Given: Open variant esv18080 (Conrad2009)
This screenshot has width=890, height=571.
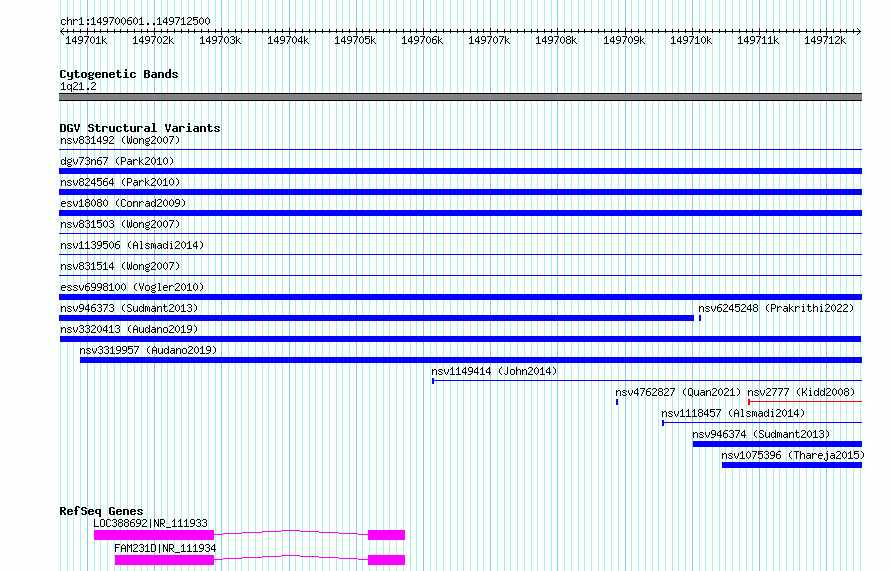Looking at the screenshot, I should pyautogui.click(x=123, y=203).
